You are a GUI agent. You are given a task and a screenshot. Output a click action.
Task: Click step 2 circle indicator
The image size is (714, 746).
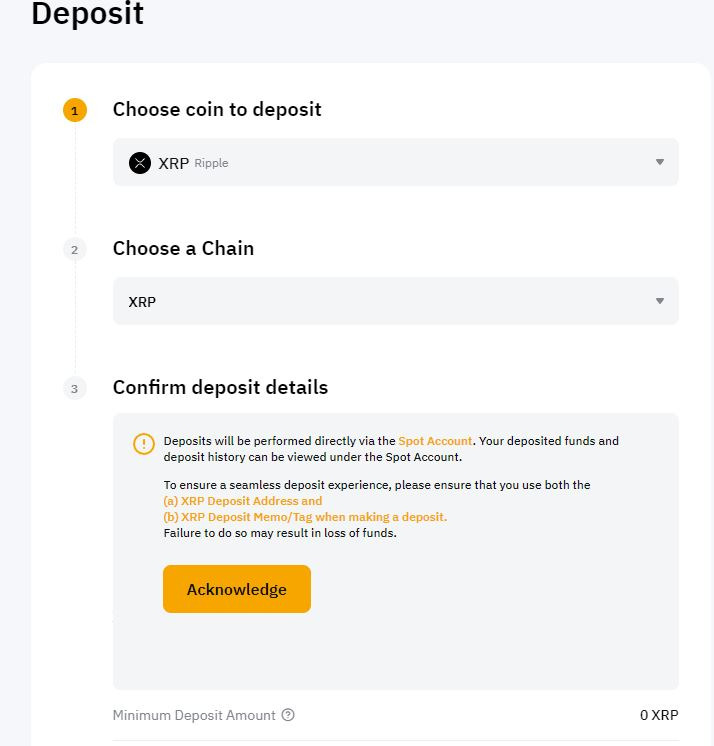pos(75,249)
